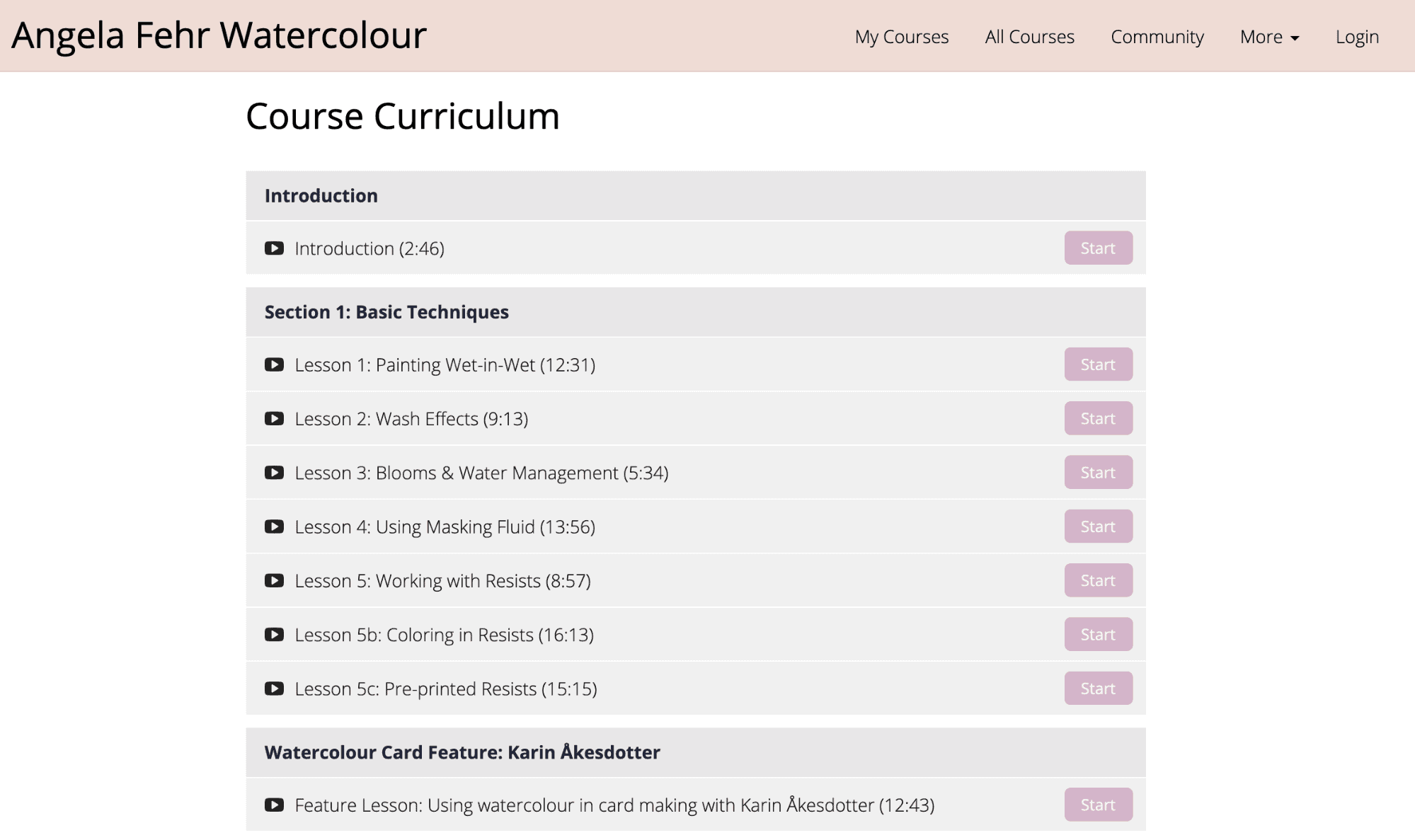The image size is (1415, 840).
Task: Open 'Feature Lesson: Using watercolour in card making' title
Action: (x=614, y=805)
